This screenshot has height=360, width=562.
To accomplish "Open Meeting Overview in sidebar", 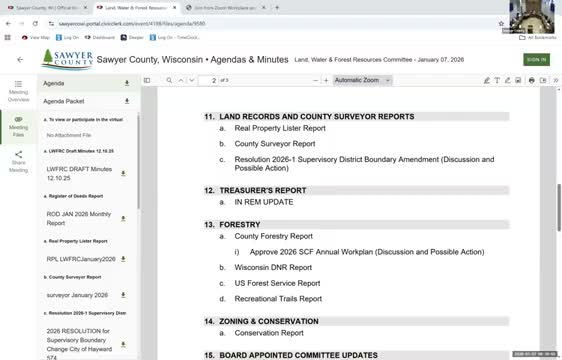I will 18,91.
